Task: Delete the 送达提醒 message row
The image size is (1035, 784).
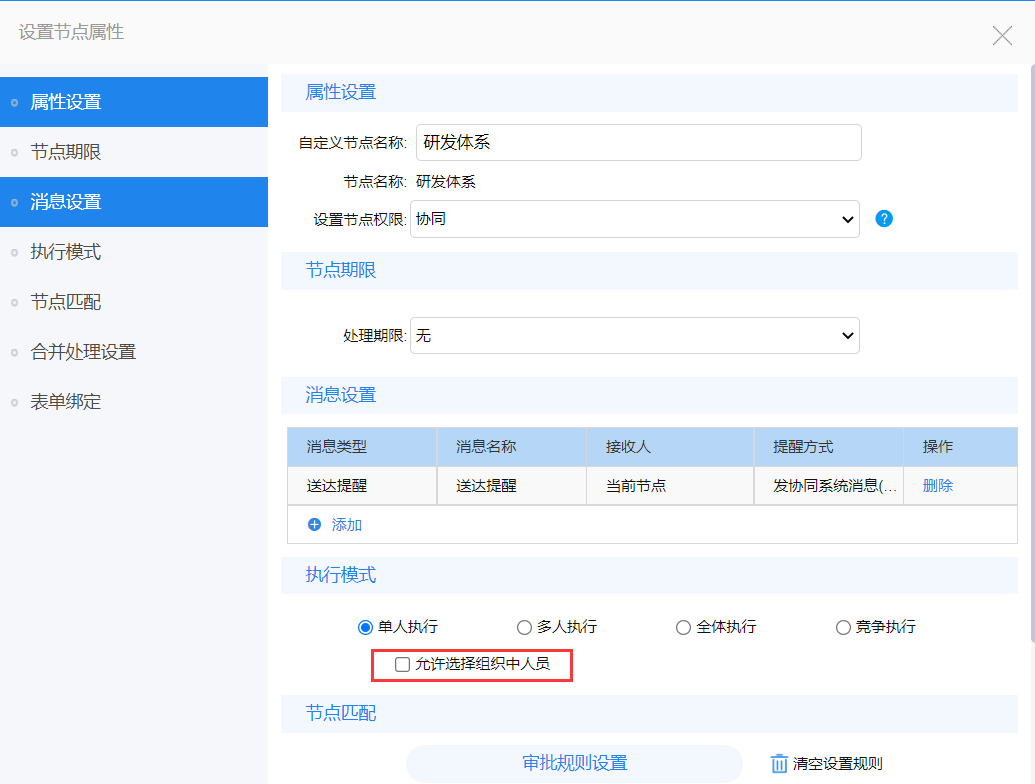Action: tap(937, 486)
